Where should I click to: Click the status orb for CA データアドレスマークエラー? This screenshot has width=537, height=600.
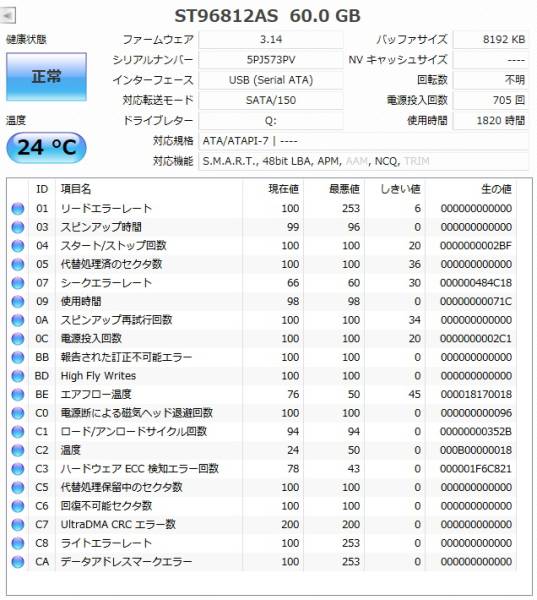pyautogui.click(x=18, y=562)
